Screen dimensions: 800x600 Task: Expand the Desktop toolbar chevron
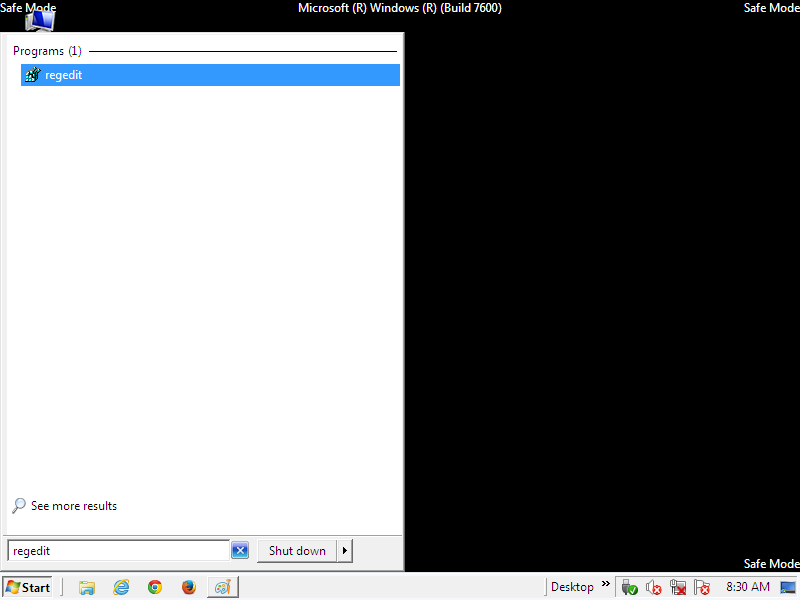[605, 586]
